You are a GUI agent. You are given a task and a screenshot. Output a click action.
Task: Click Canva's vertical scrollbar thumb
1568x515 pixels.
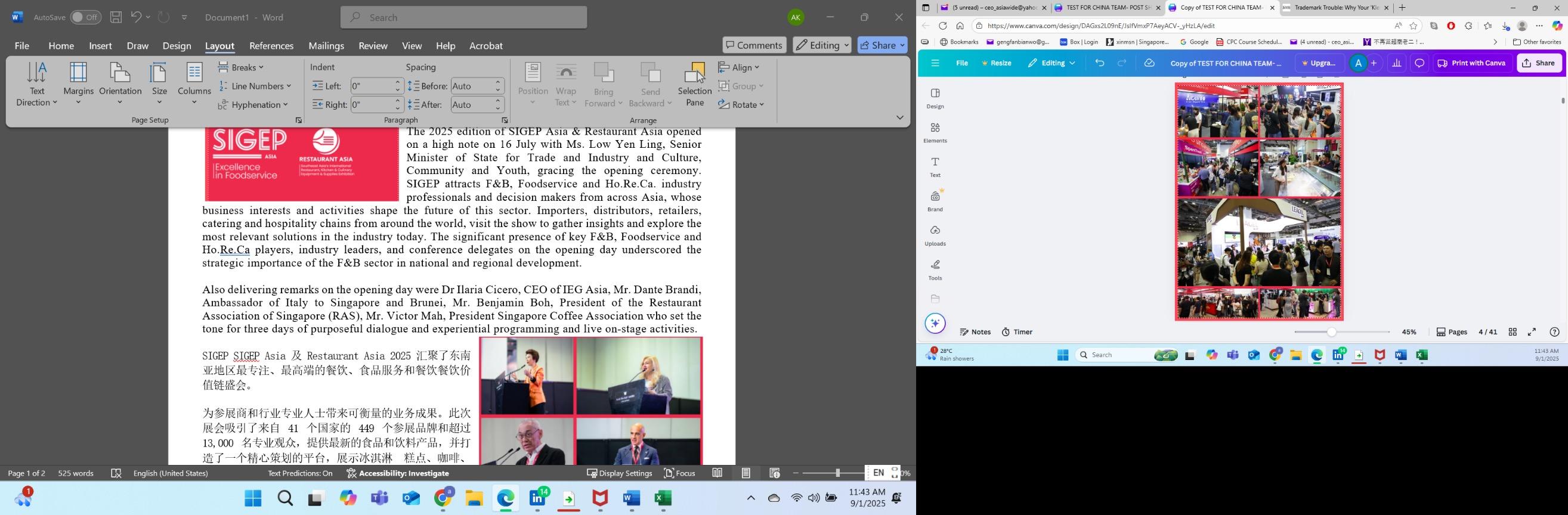(x=1563, y=100)
